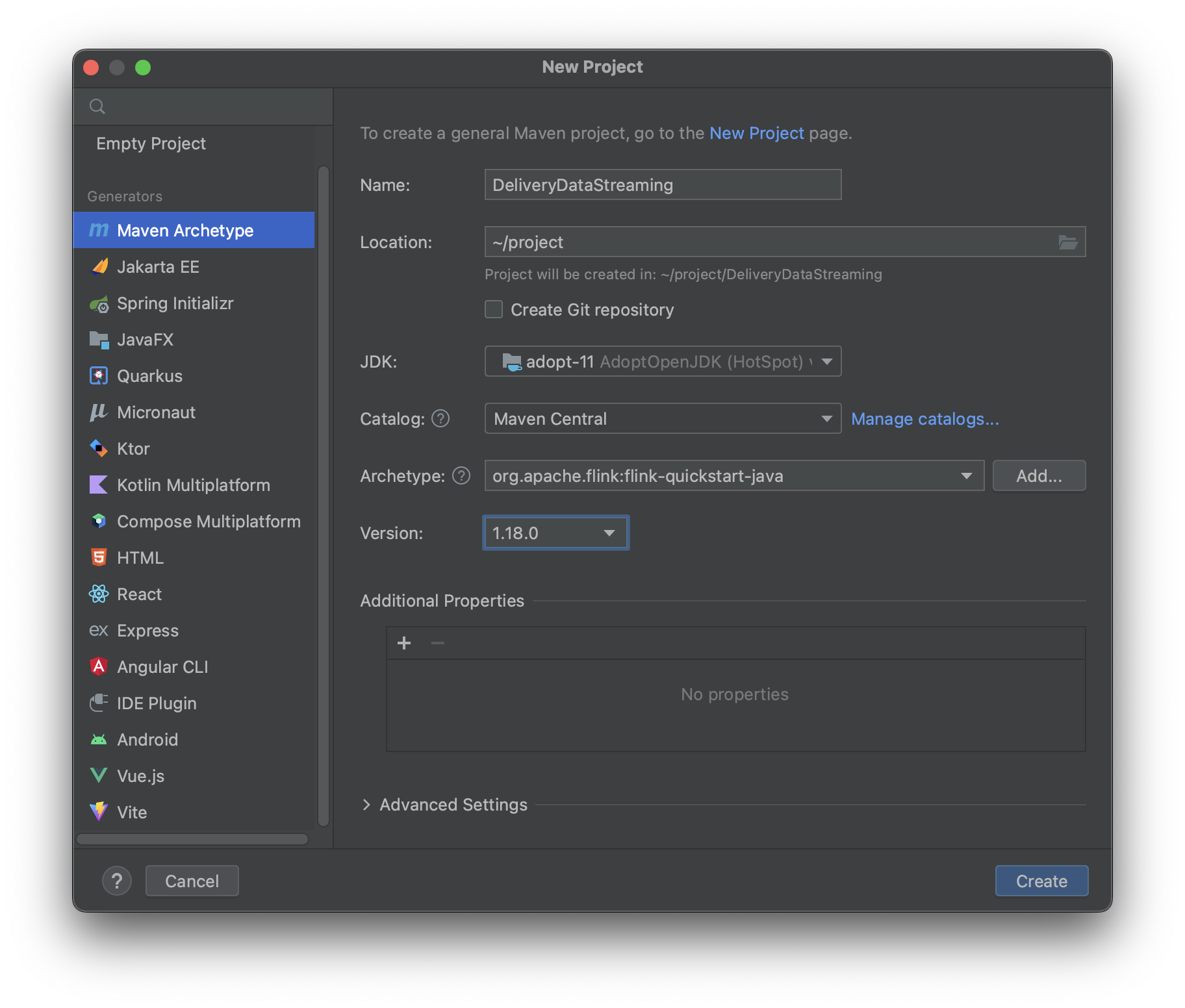
Task: Select Express generator
Action: click(x=194, y=630)
